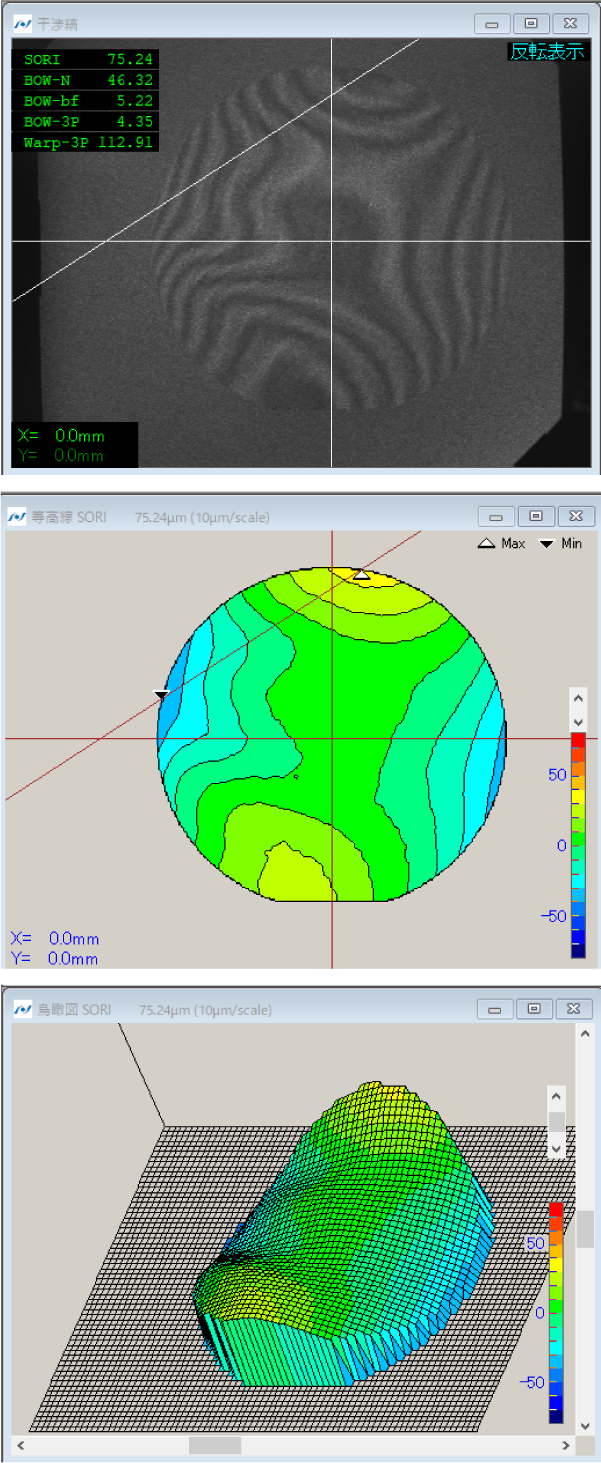Click the left arrow of the horizontal scrollbar
This screenshot has height=1463, width=601.
[x=19, y=1446]
